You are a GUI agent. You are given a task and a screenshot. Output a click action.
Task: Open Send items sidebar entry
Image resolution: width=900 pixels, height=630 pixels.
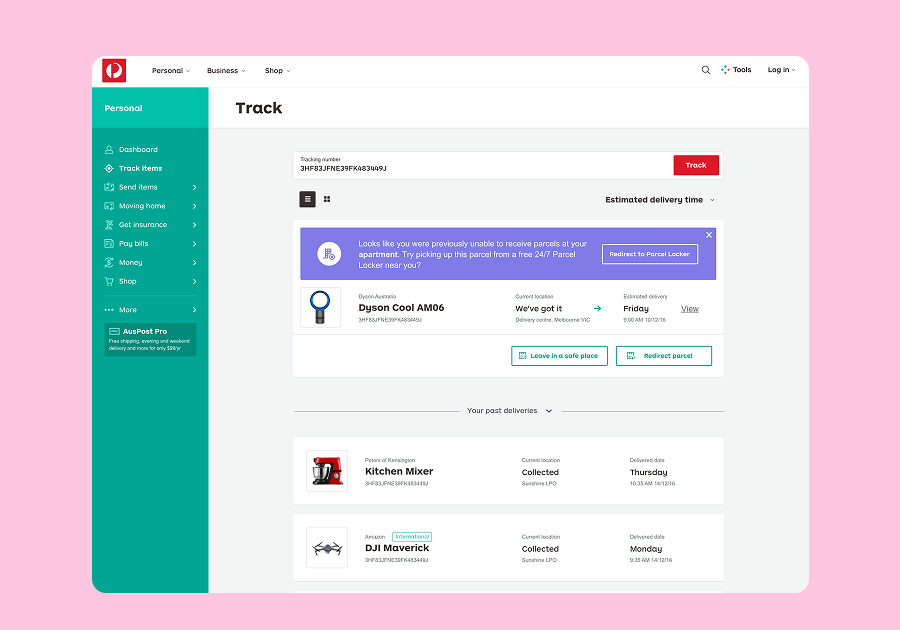tap(138, 187)
